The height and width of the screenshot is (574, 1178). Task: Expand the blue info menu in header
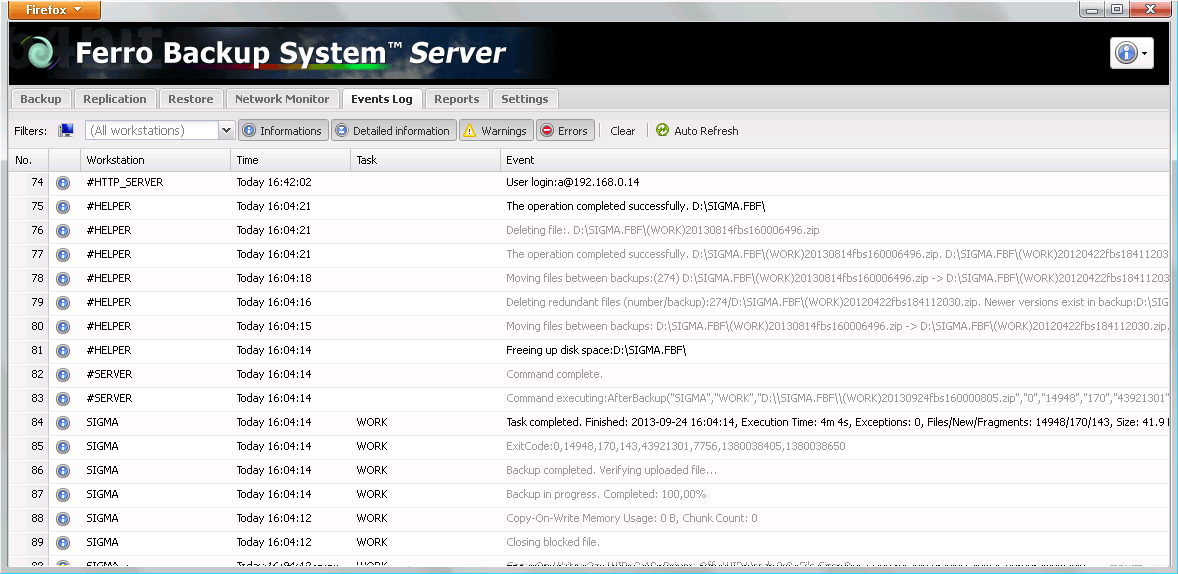(x=1132, y=54)
